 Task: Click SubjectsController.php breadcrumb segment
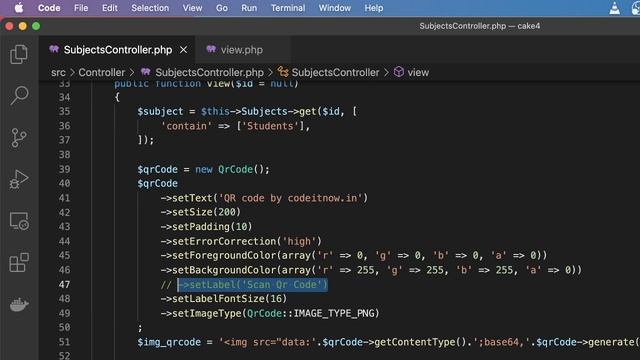[209, 72]
